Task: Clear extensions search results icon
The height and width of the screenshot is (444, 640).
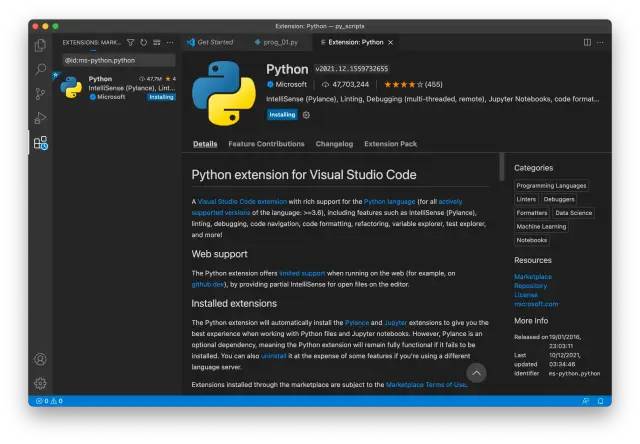Action: 156,42
